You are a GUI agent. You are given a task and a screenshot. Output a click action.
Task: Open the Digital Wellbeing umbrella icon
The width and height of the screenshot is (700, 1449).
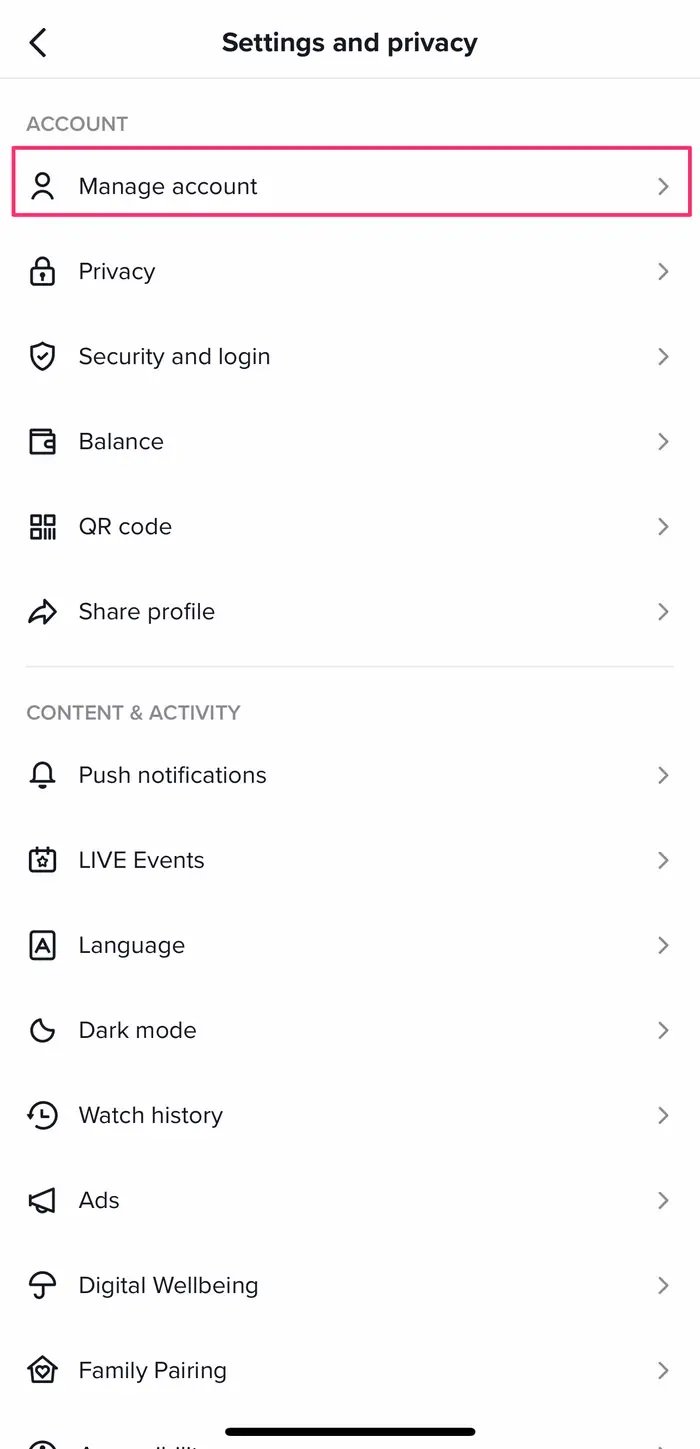click(x=42, y=1285)
